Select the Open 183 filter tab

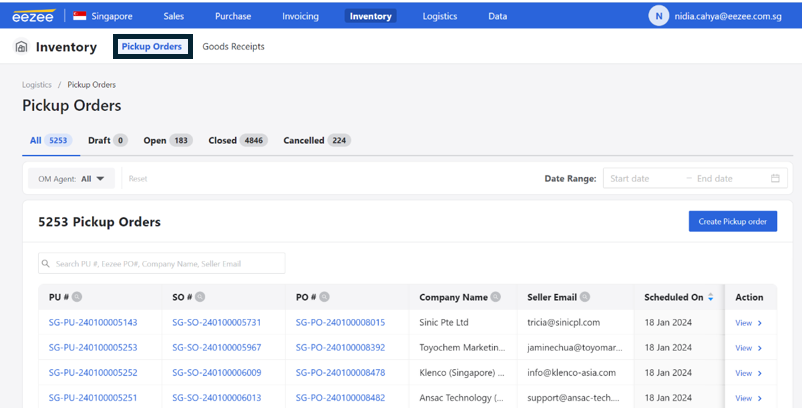click(167, 140)
